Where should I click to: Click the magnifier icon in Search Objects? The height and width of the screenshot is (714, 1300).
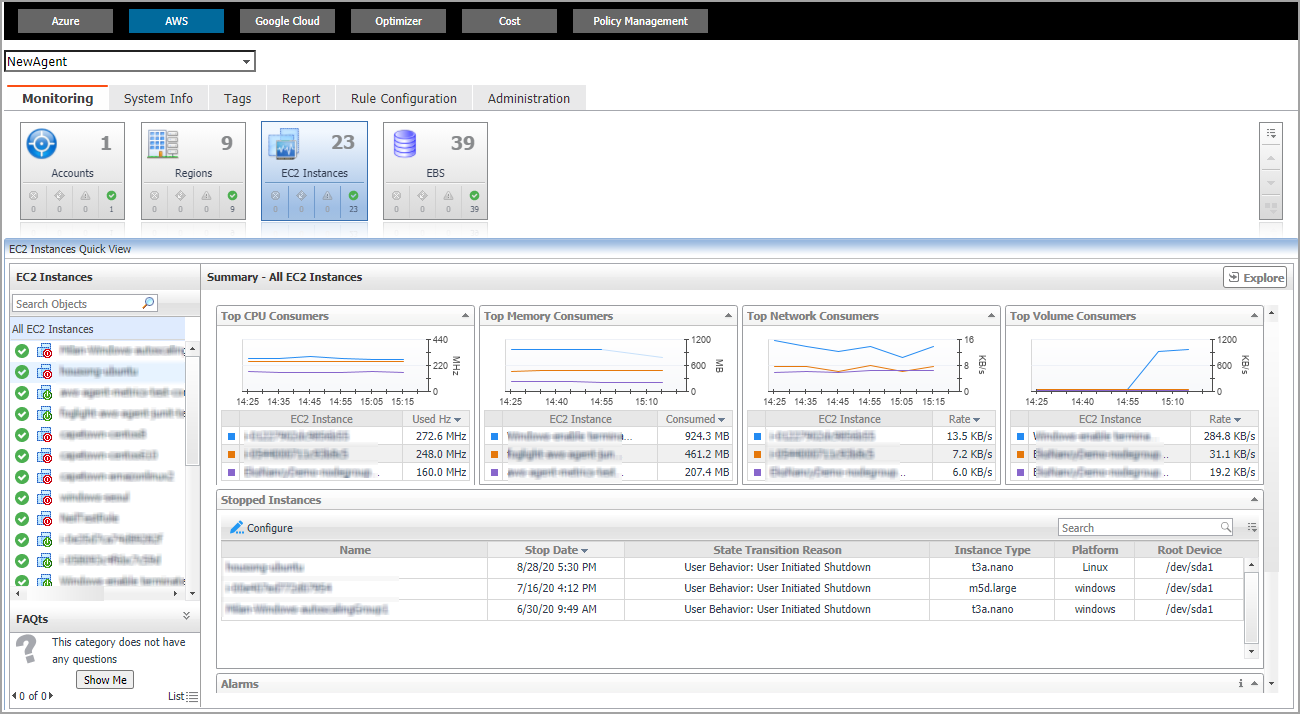149,303
